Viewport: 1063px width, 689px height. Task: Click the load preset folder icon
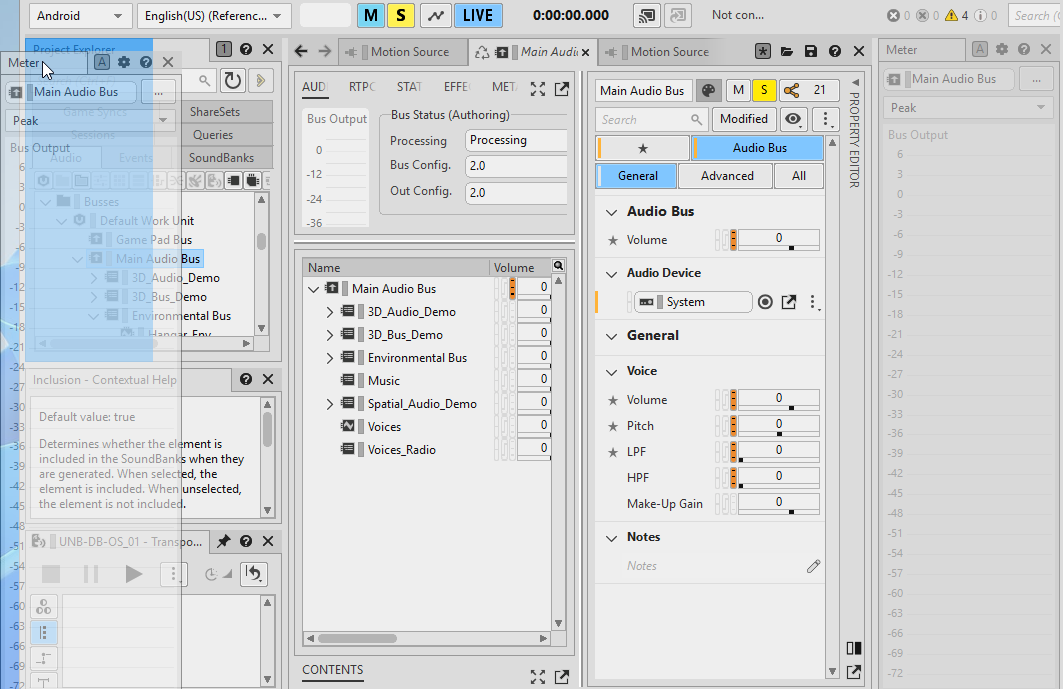click(787, 52)
